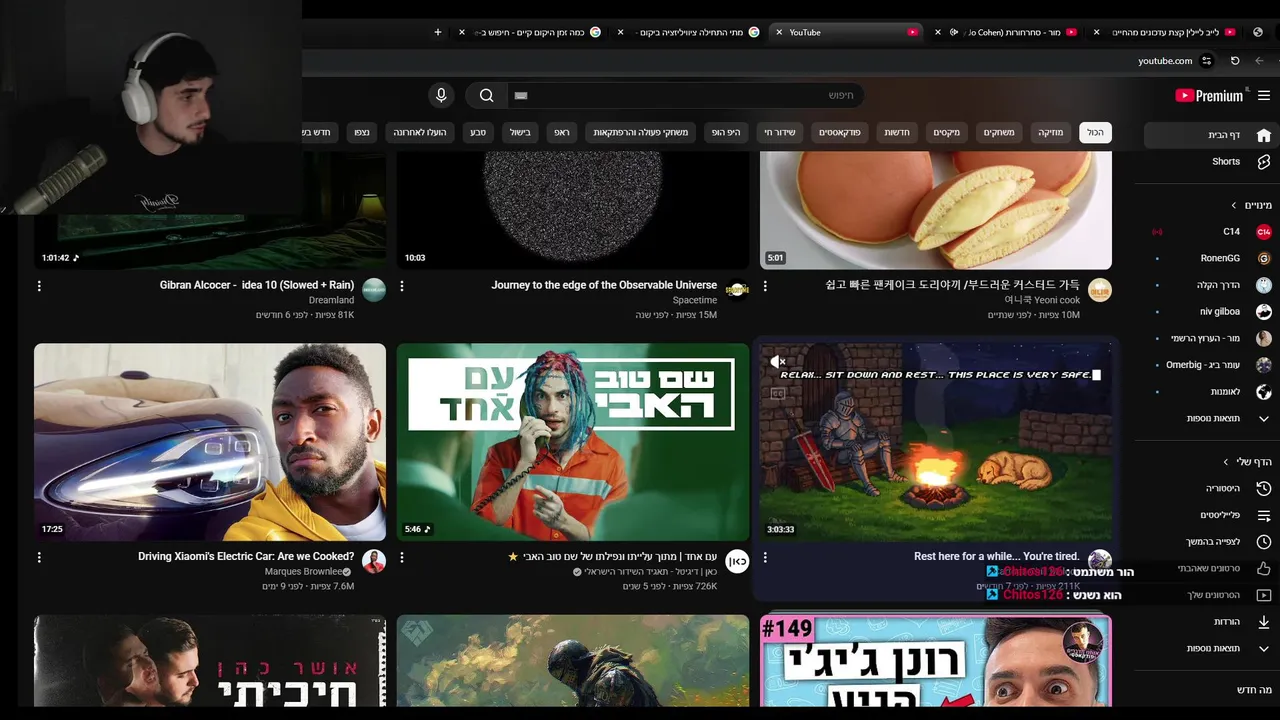
Task: Select the טבע filter chip
Action: click(478, 132)
